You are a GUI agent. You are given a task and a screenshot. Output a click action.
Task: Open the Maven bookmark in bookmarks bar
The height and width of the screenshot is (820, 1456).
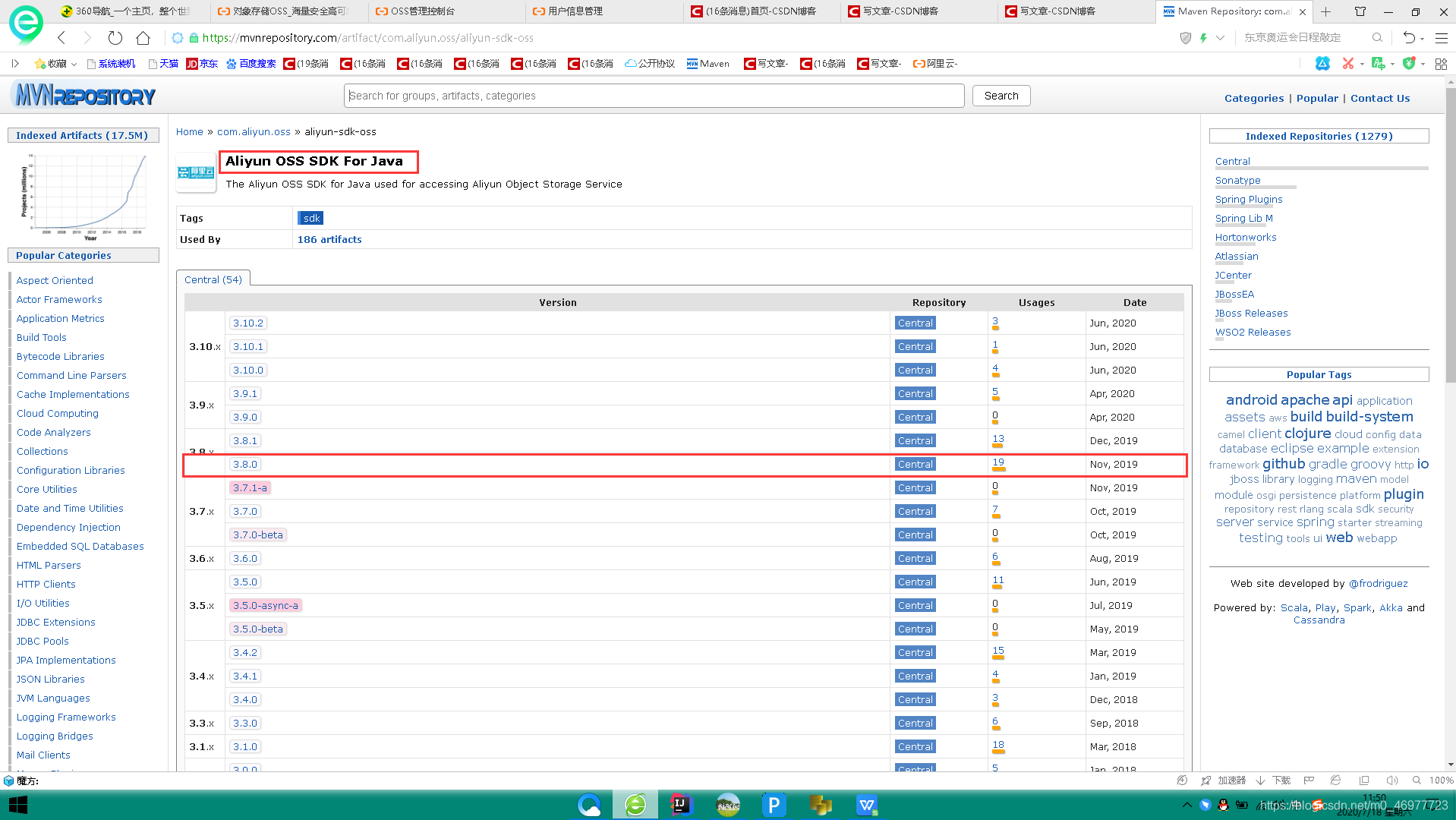click(x=708, y=64)
